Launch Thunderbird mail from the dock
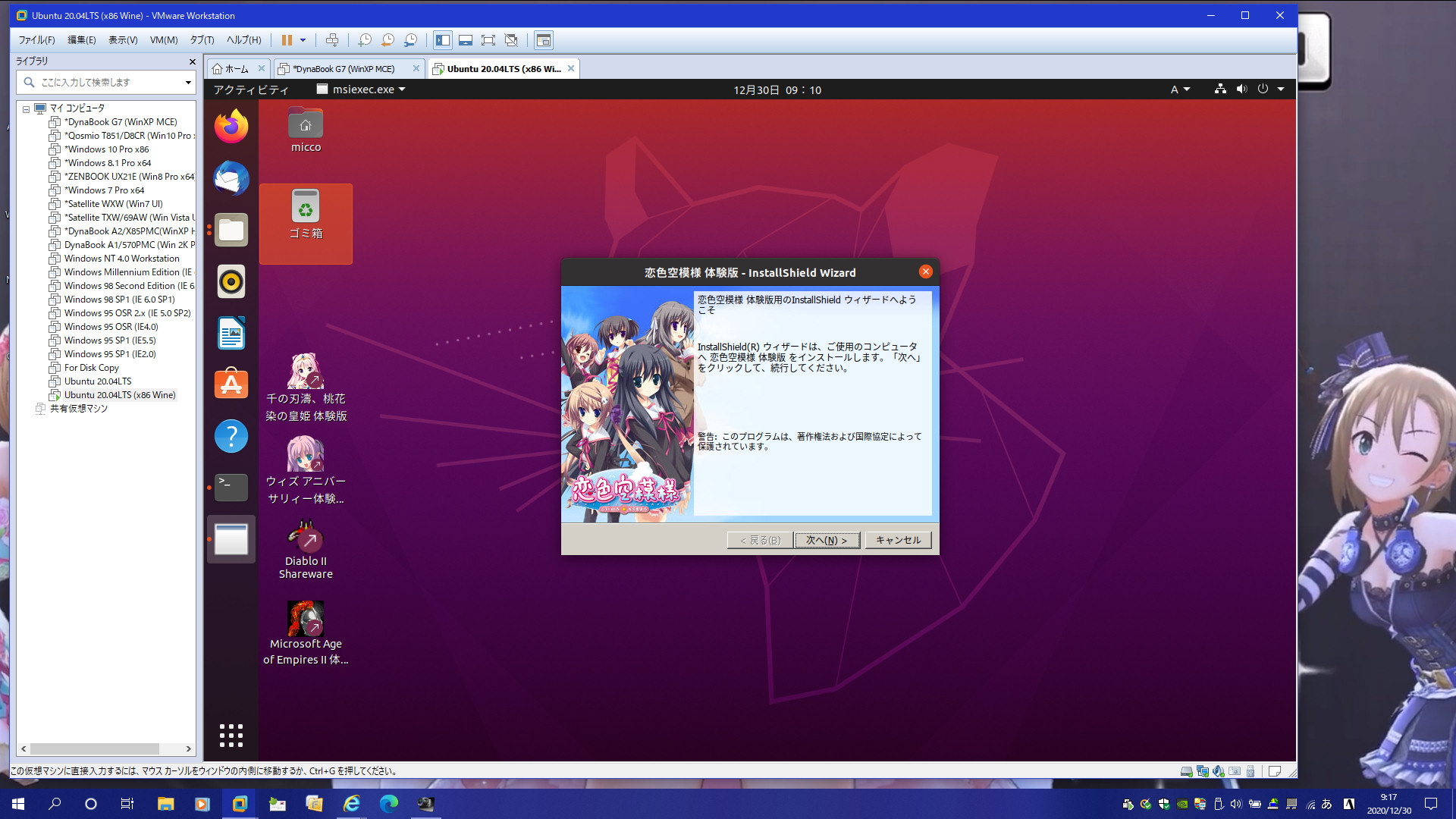The width and height of the screenshot is (1456, 819). [231, 178]
